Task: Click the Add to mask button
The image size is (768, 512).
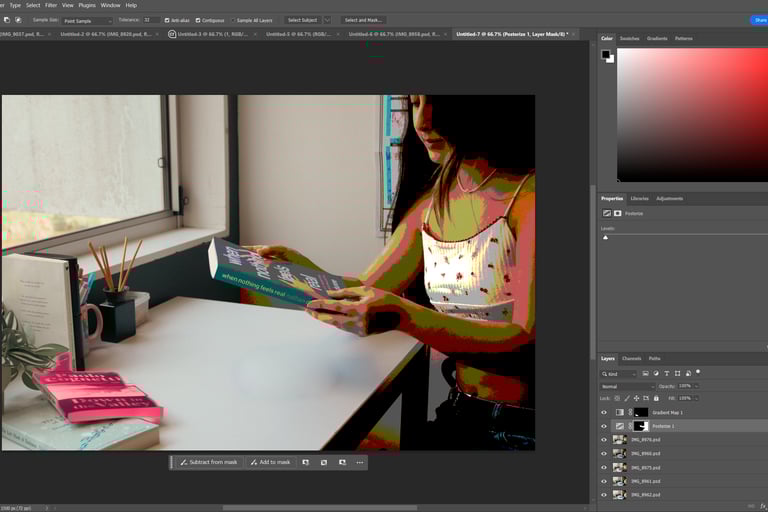Action: pos(270,462)
